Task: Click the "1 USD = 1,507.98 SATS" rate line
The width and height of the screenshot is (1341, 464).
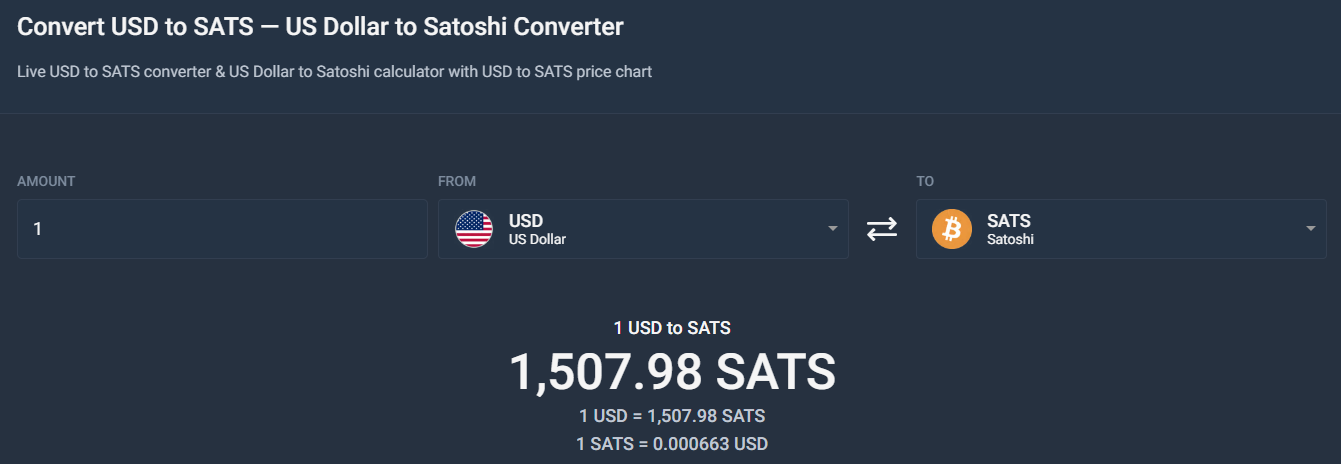Action: [672, 416]
